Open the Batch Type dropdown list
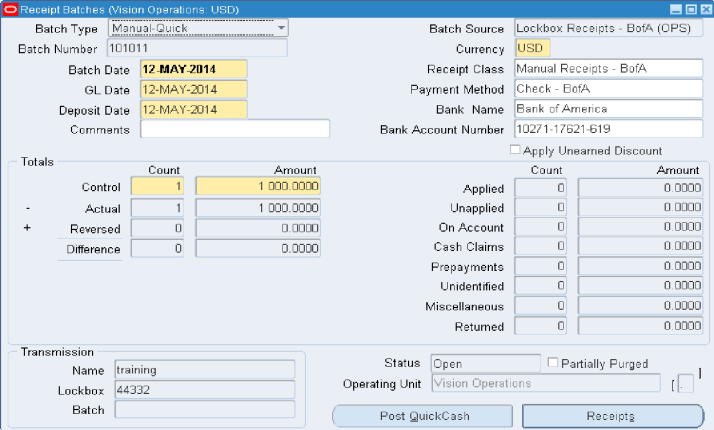 pyautogui.click(x=280, y=28)
